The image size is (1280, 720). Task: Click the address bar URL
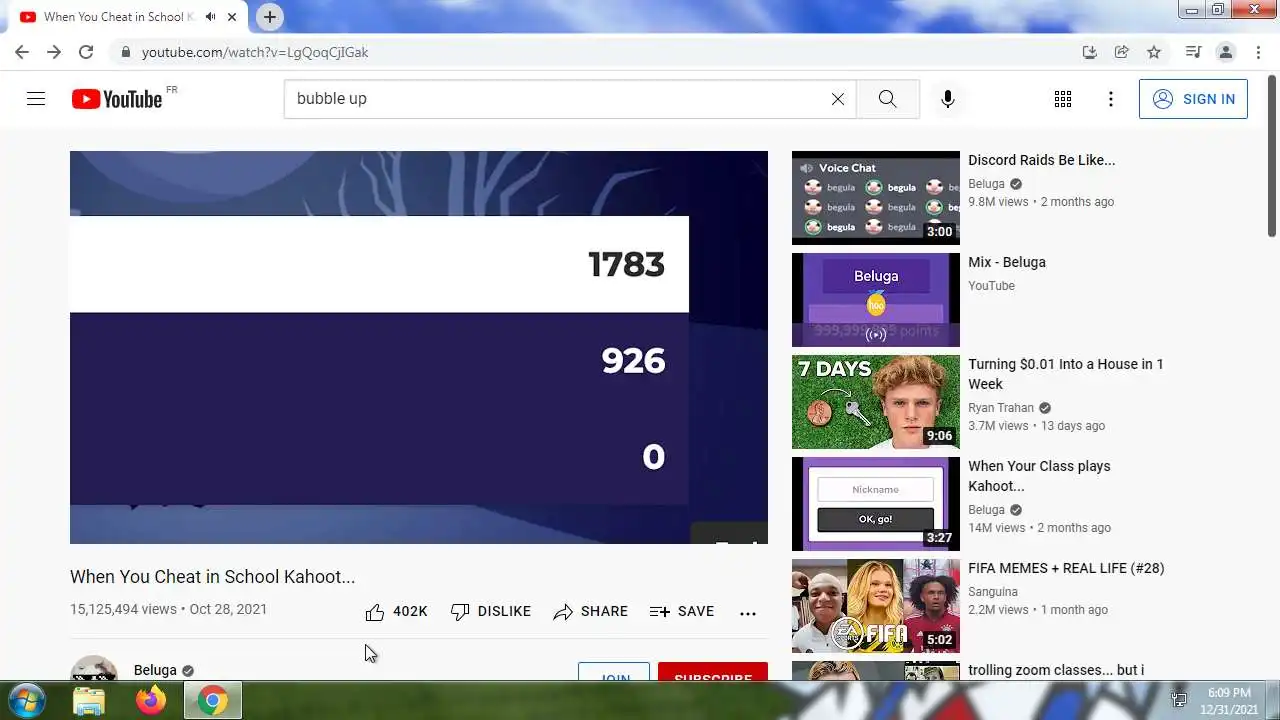[255, 52]
